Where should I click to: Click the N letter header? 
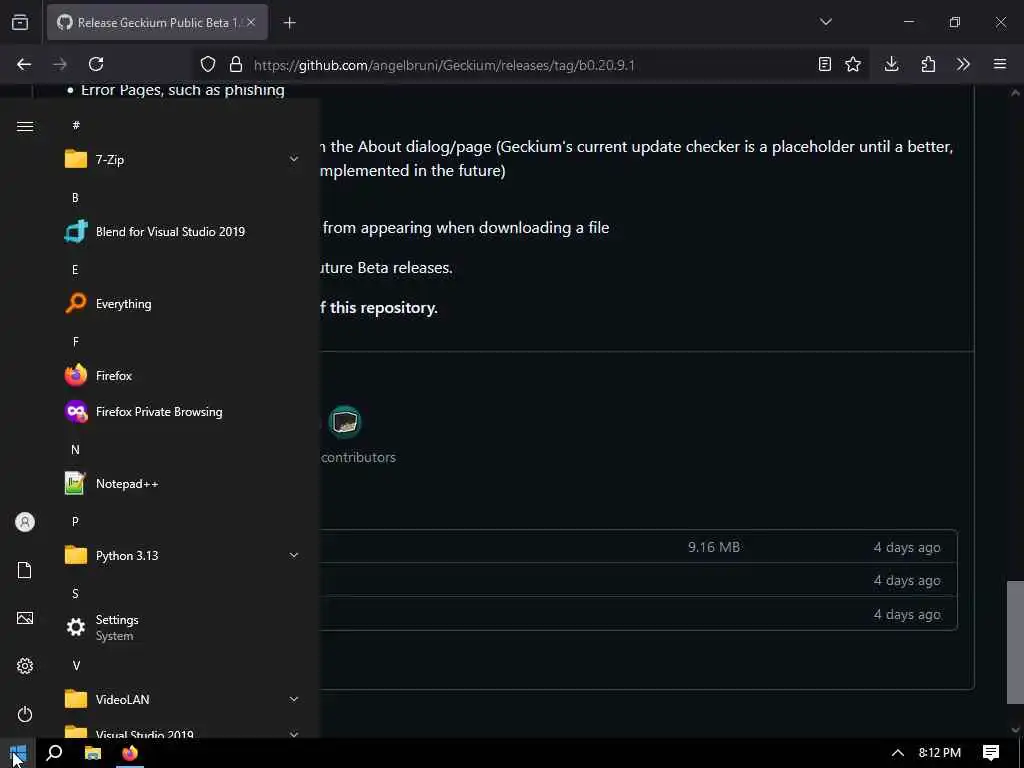(75, 449)
